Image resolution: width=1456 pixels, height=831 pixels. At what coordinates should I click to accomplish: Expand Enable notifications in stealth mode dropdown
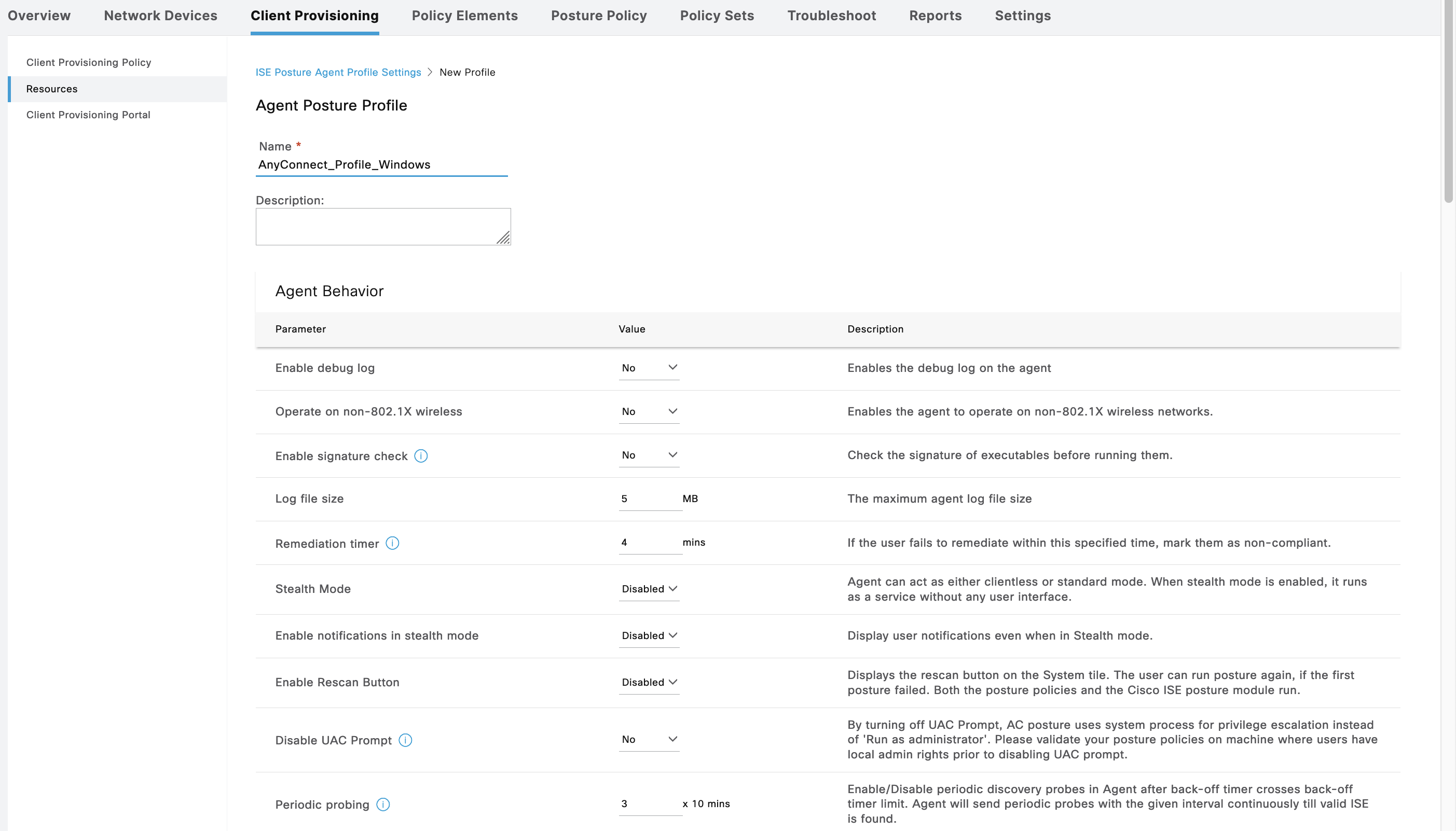[x=649, y=635]
